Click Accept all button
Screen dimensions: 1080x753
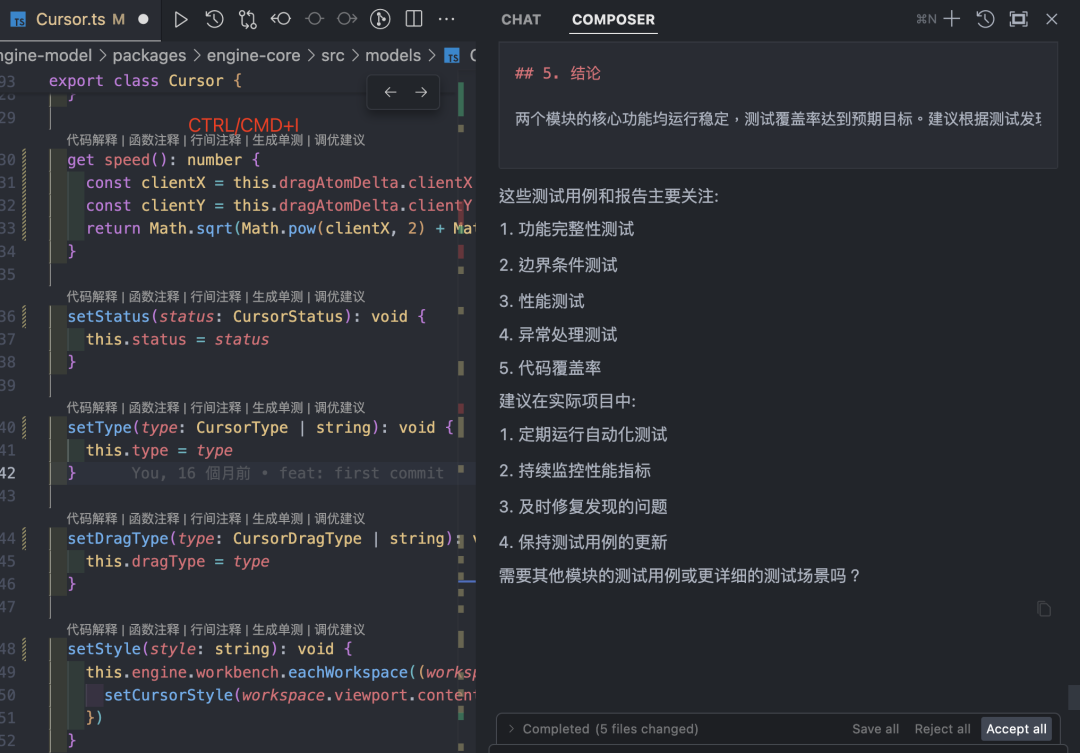pos(1016,729)
